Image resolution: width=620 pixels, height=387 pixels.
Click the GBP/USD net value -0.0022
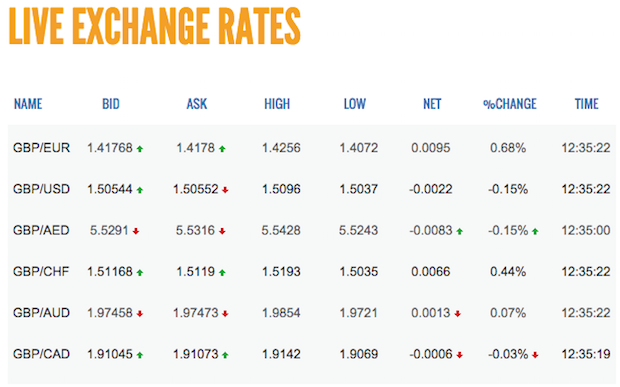click(431, 189)
